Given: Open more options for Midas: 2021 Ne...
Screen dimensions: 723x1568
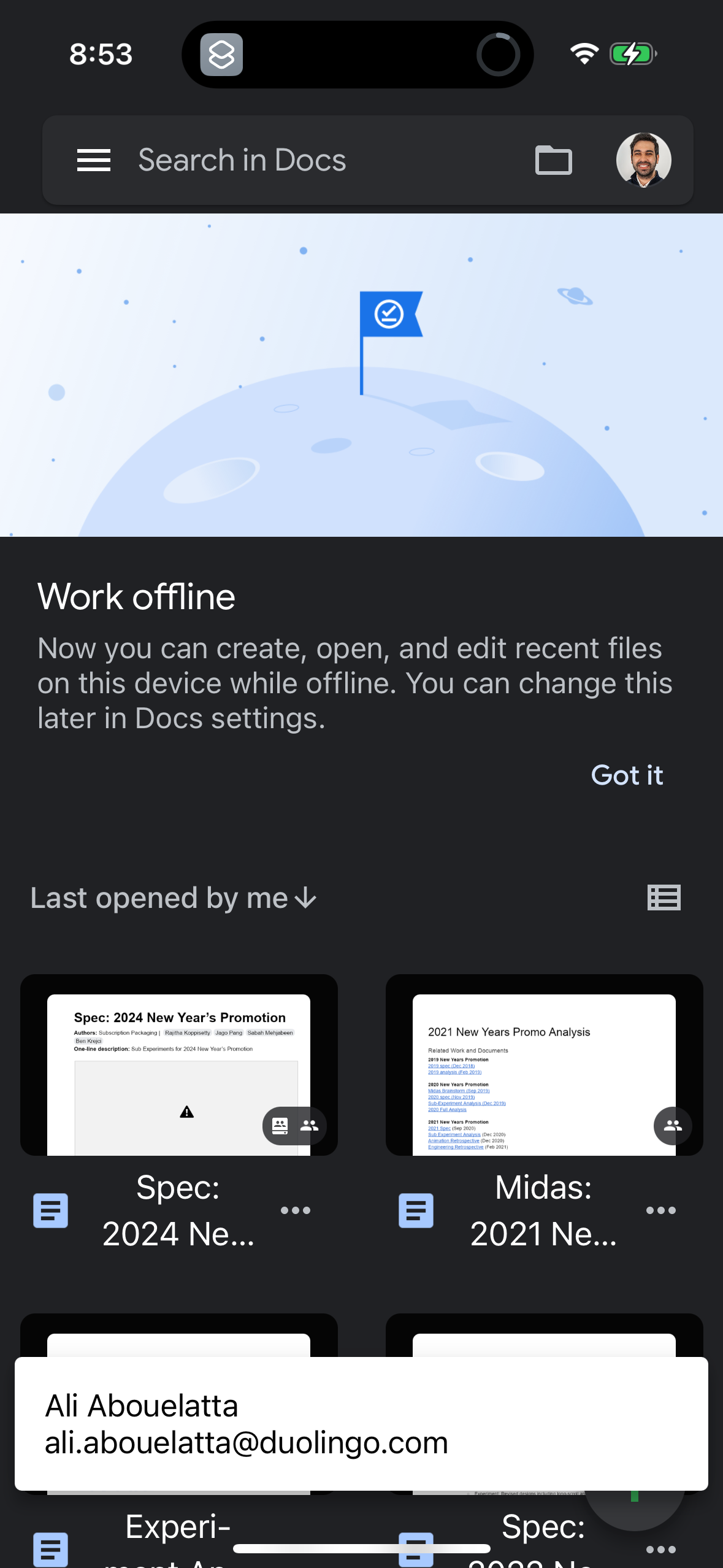Looking at the screenshot, I should click(661, 1210).
